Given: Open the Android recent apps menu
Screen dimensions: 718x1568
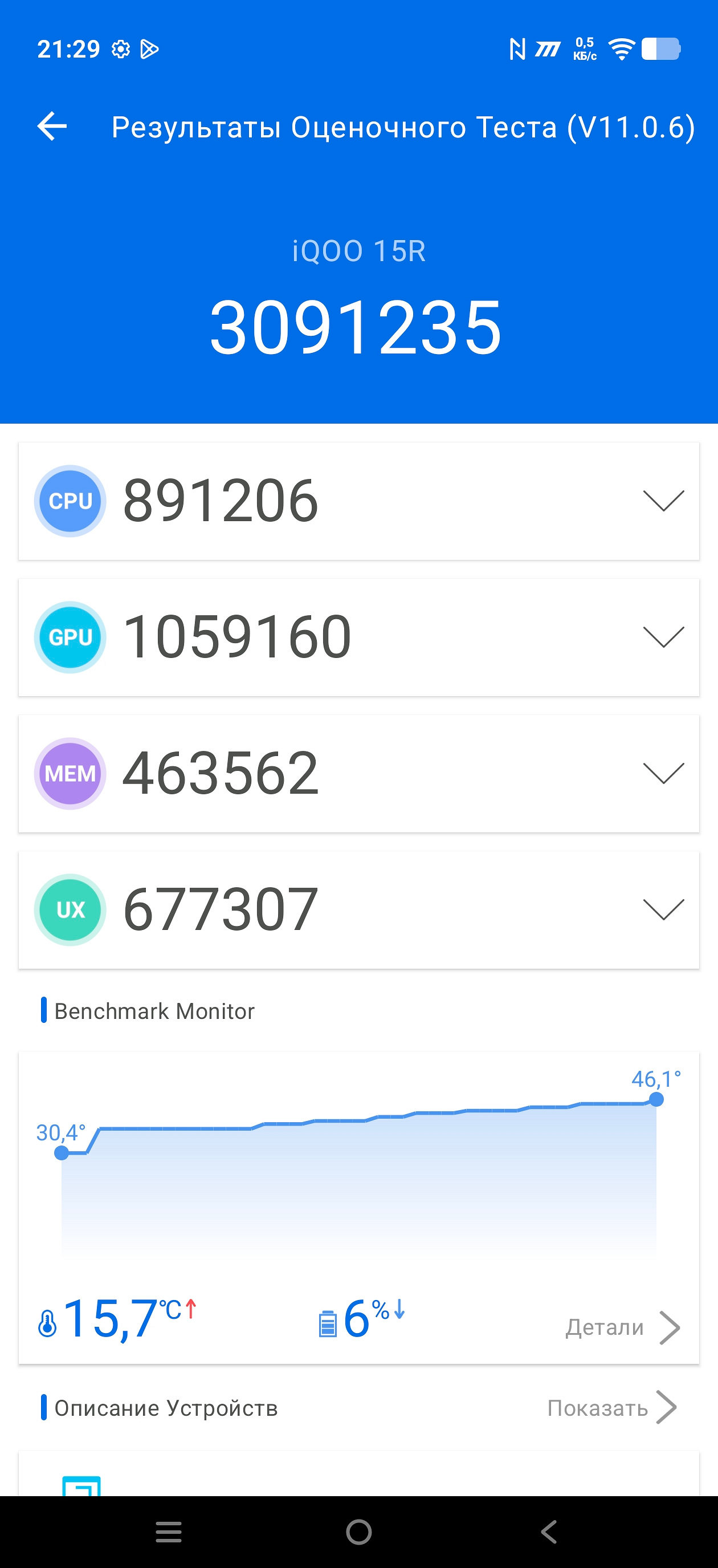Looking at the screenshot, I should pos(169,1532).
